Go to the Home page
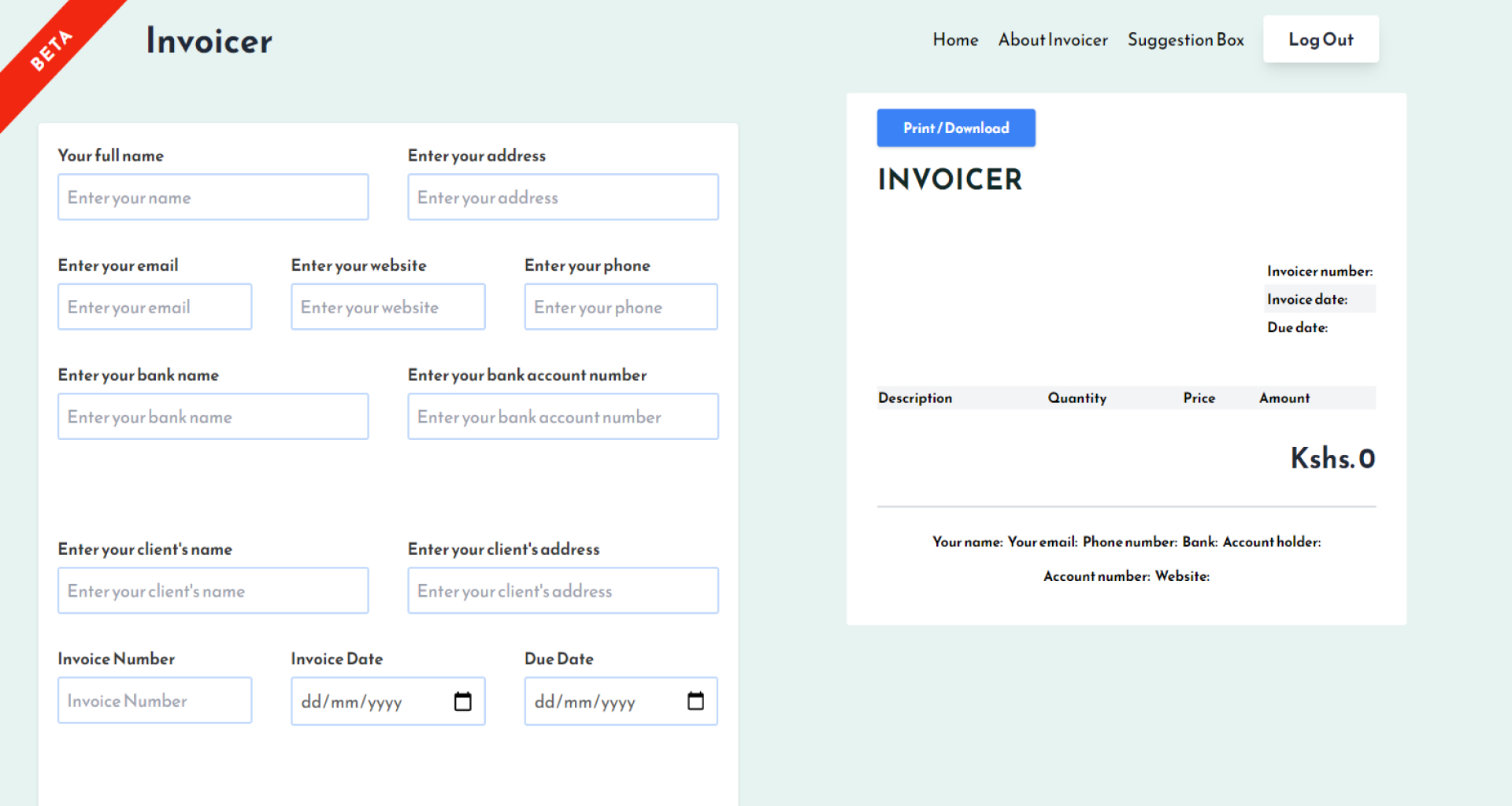1512x806 pixels. pyautogui.click(x=955, y=39)
